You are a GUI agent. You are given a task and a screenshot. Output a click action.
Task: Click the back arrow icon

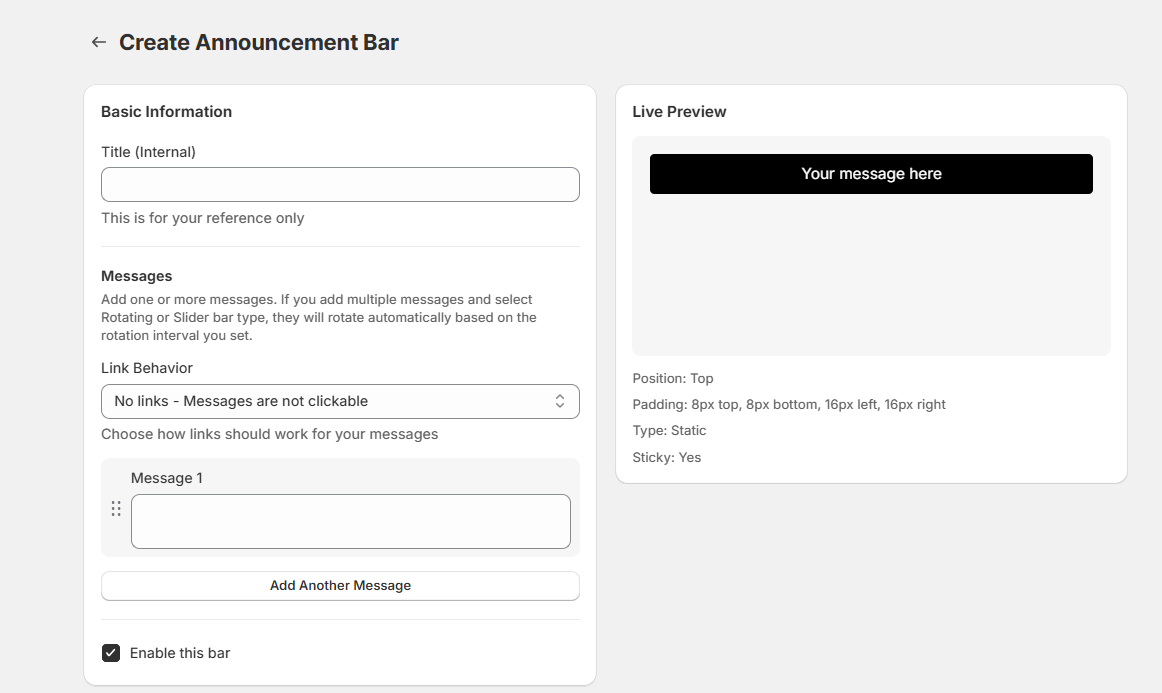pos(98,42)
